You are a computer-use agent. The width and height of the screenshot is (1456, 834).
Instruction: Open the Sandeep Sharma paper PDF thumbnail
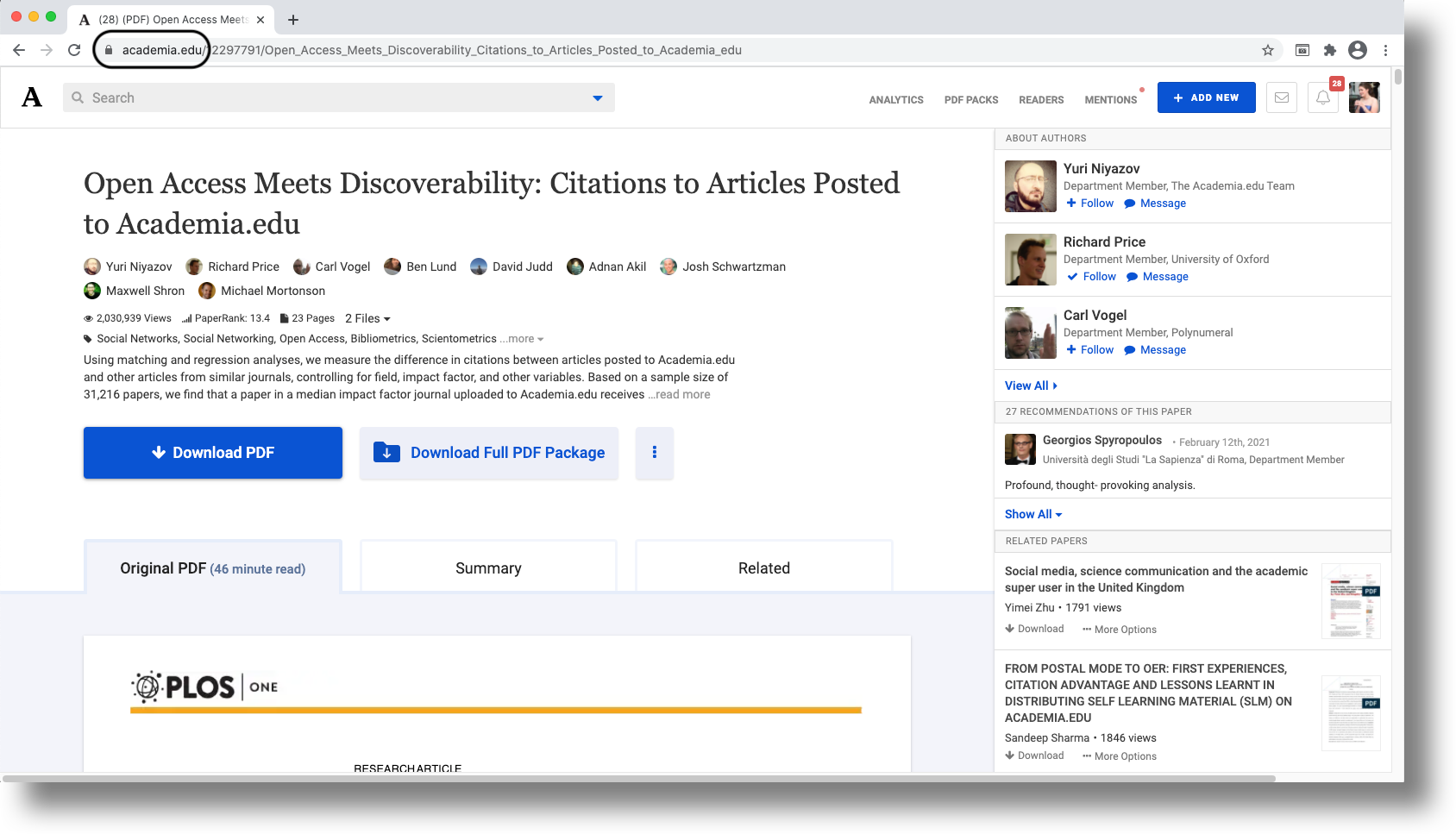click(1352, 713)
